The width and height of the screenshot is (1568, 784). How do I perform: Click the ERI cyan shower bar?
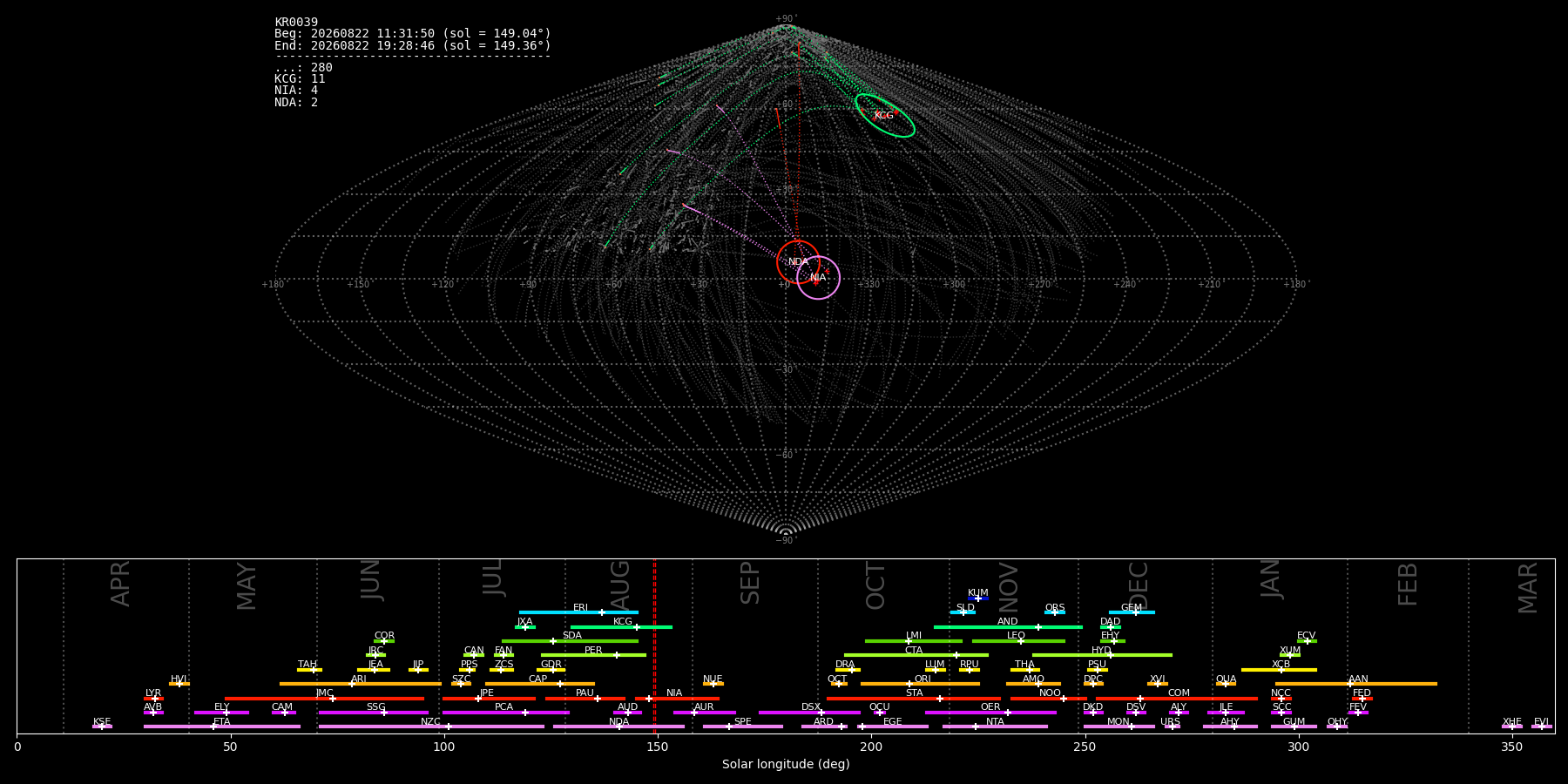tap(578, 612)
